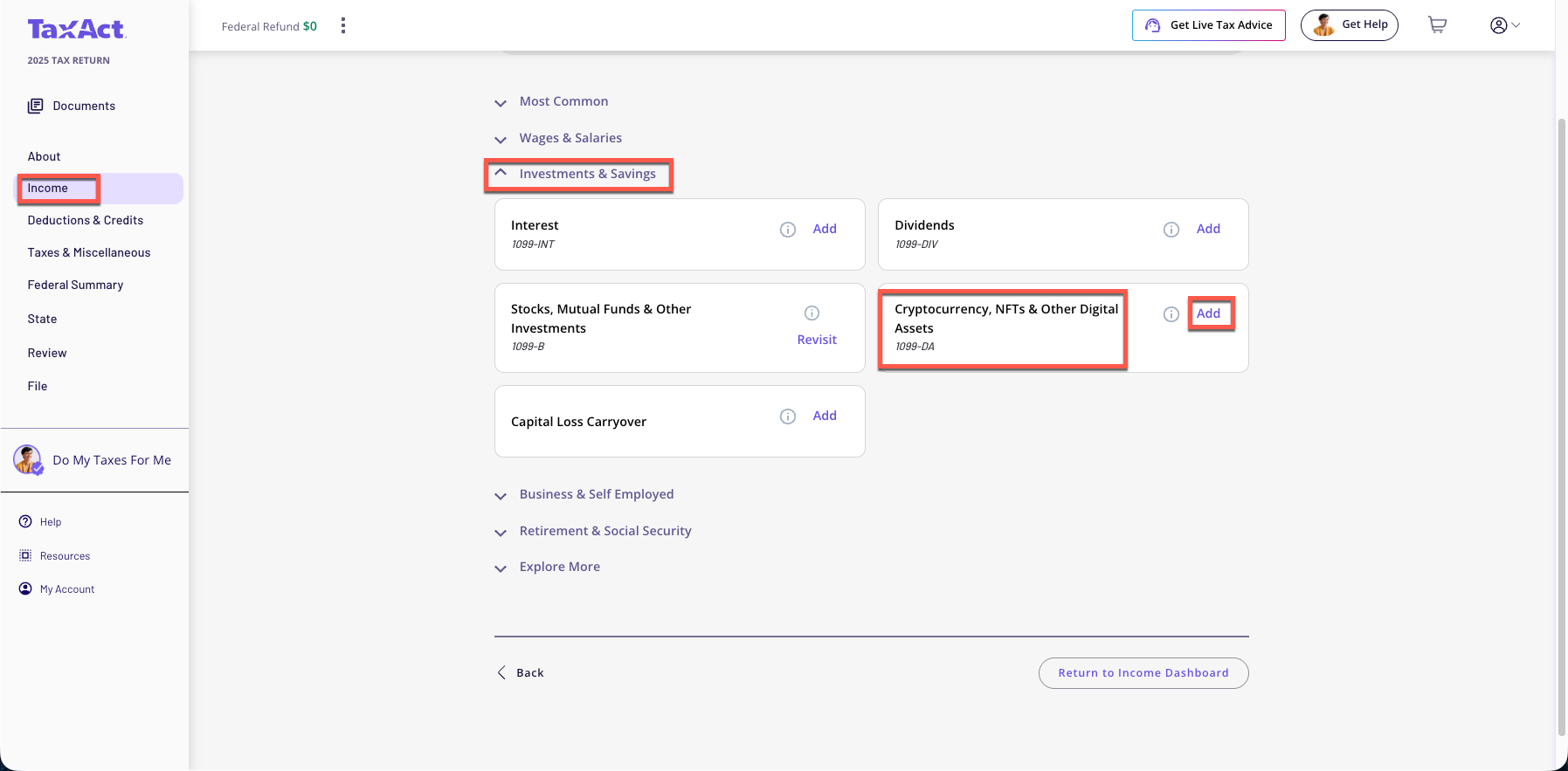Expand the Most Common section

click(501, 103)
